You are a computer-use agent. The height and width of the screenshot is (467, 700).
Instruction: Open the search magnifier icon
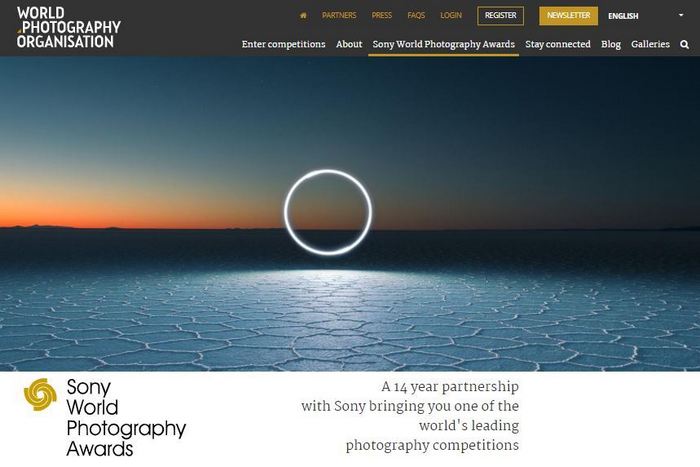tap(684, 44)
